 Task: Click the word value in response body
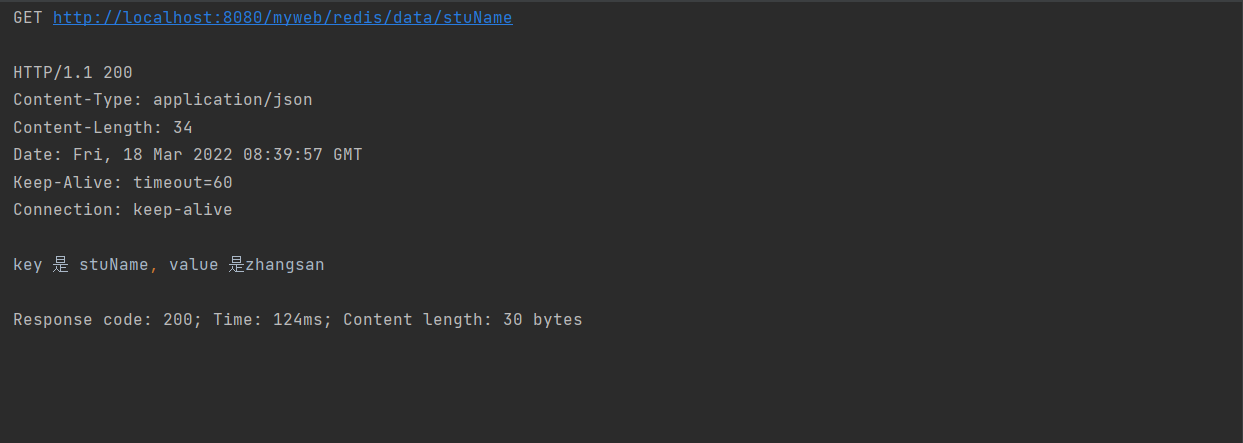(194, 265)
